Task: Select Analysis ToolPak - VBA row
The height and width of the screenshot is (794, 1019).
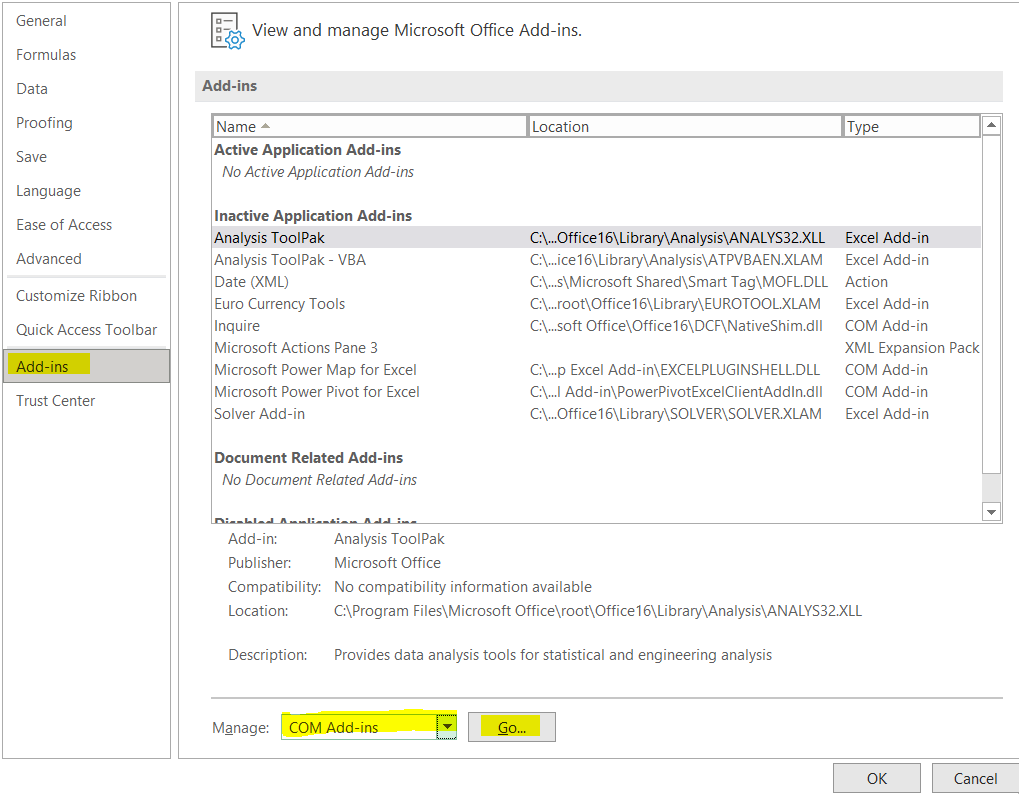Action: click(x=596, y=259)
